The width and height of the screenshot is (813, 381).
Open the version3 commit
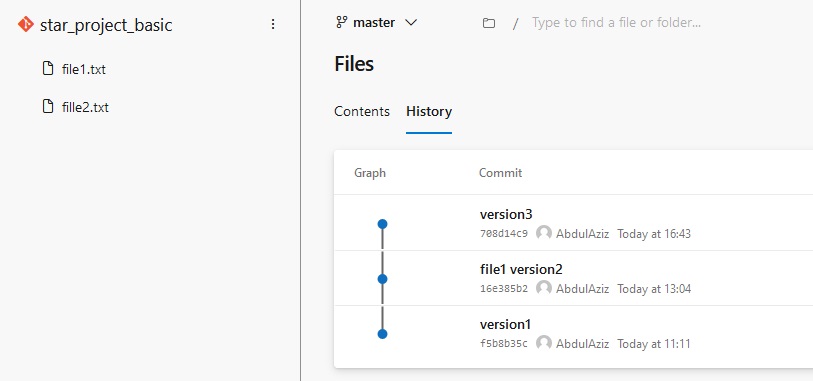pos(506,214)
